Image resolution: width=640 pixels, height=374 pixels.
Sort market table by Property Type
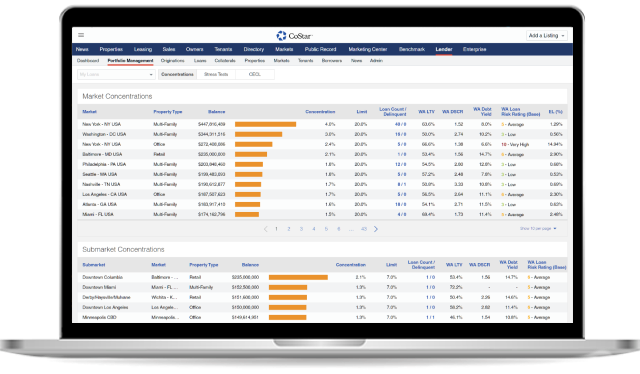pos(168,111)
